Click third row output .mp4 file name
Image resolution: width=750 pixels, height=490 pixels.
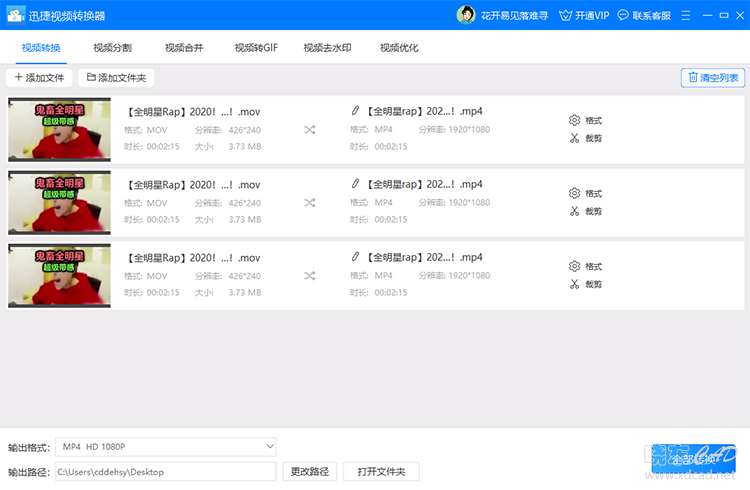(424, 257)
